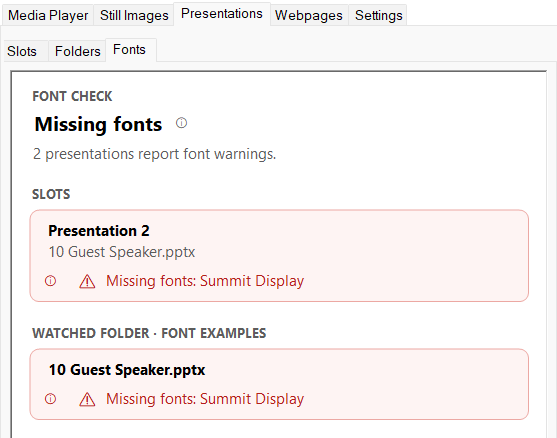Open the Folders sub-tab
This screenshot has height=438, width=557.
click(x=77, y=51)
